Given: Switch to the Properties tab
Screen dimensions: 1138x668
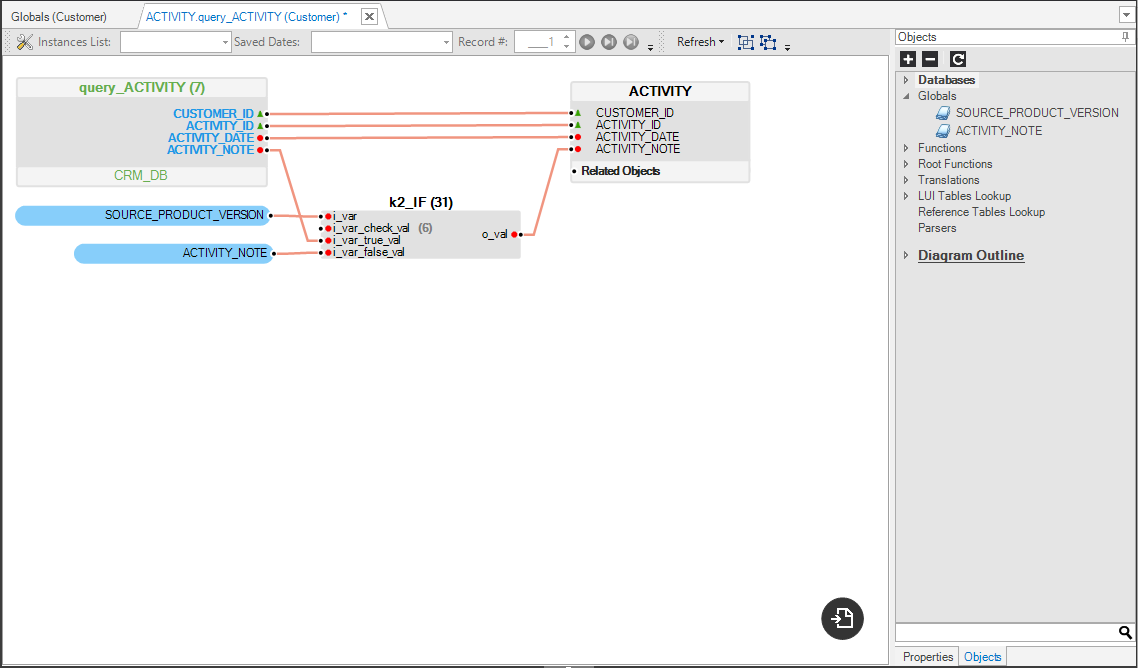Looking at the screenshot, I should pos(927,657).
